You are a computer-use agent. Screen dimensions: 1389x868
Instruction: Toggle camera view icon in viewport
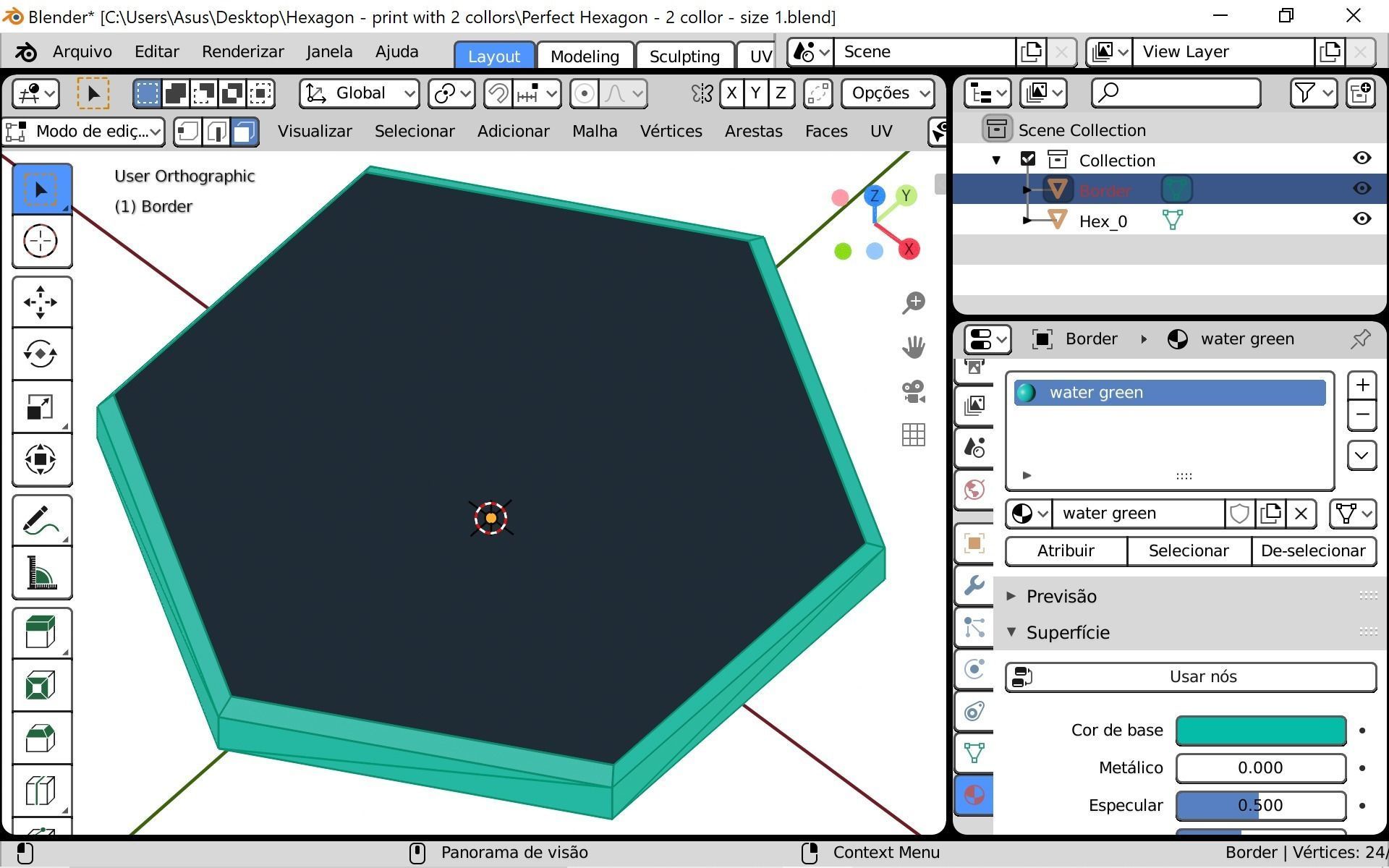[x=914, y=391]
